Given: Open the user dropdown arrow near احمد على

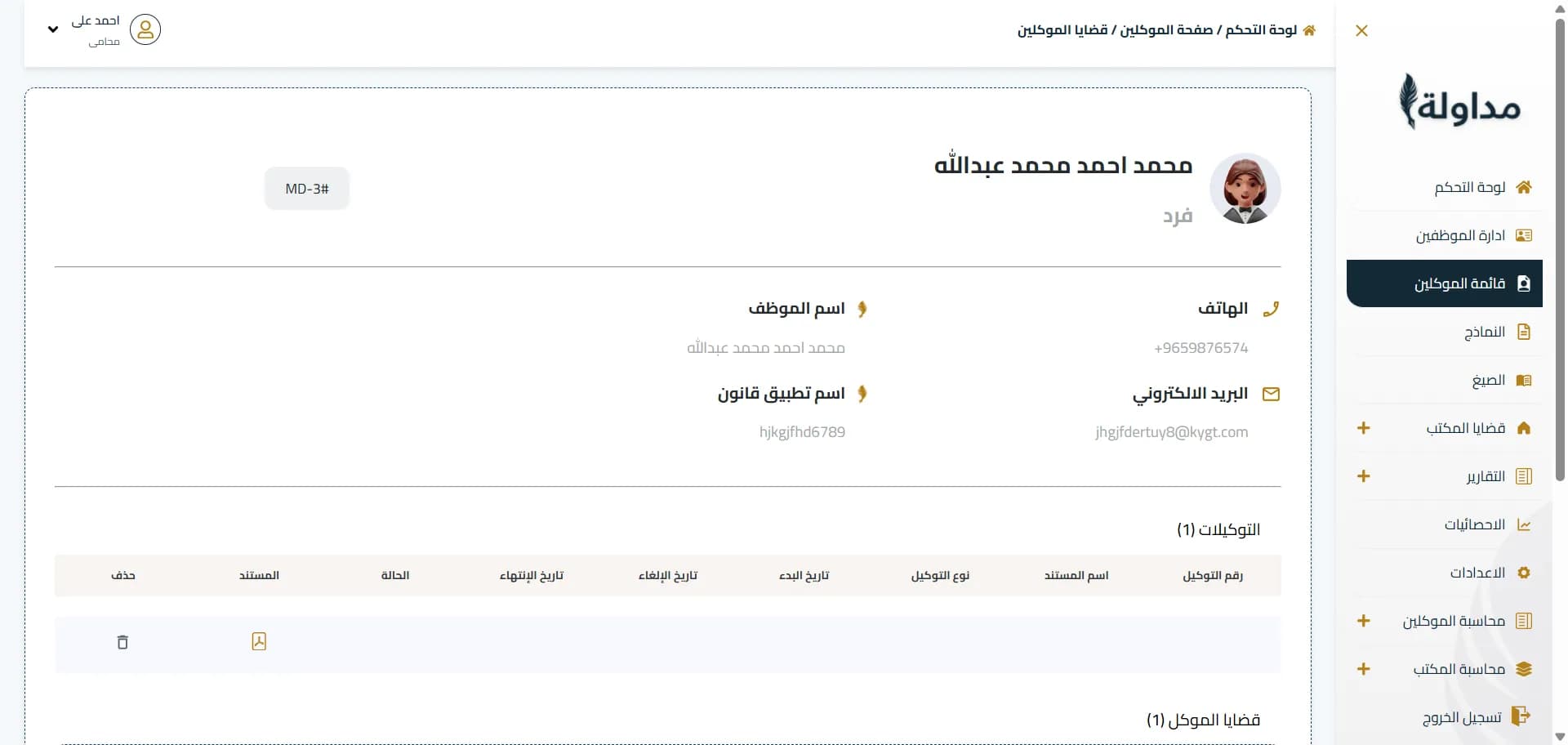Looking at the screenshot, I should point(53,29).
